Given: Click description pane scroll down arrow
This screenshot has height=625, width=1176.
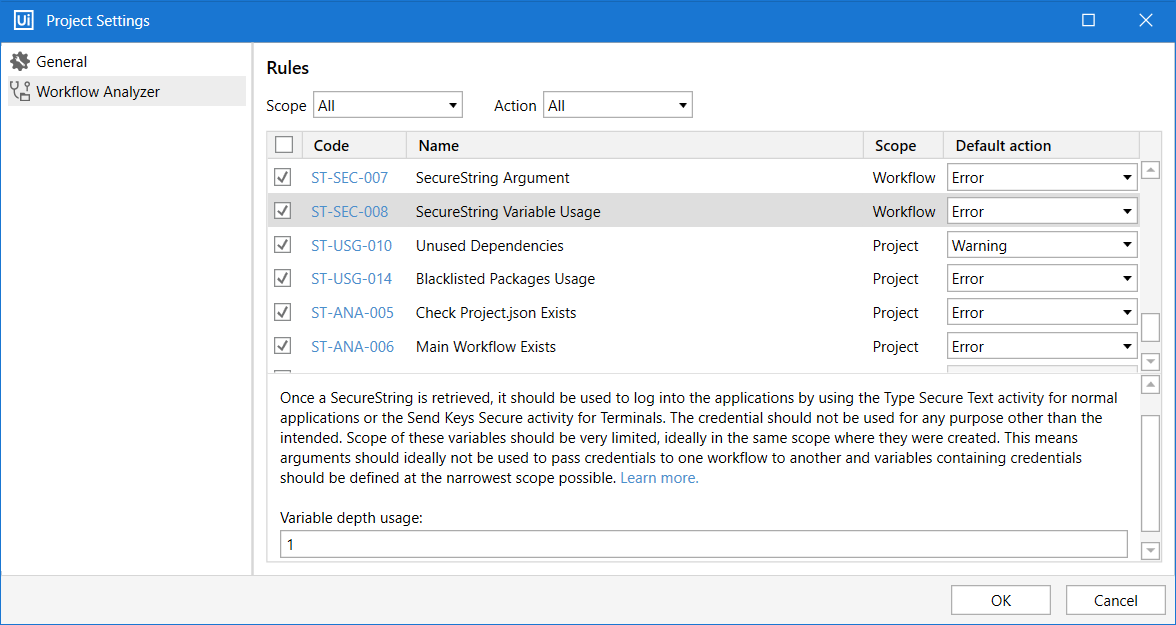Looking at the screenshot, I should point(1151,550).
